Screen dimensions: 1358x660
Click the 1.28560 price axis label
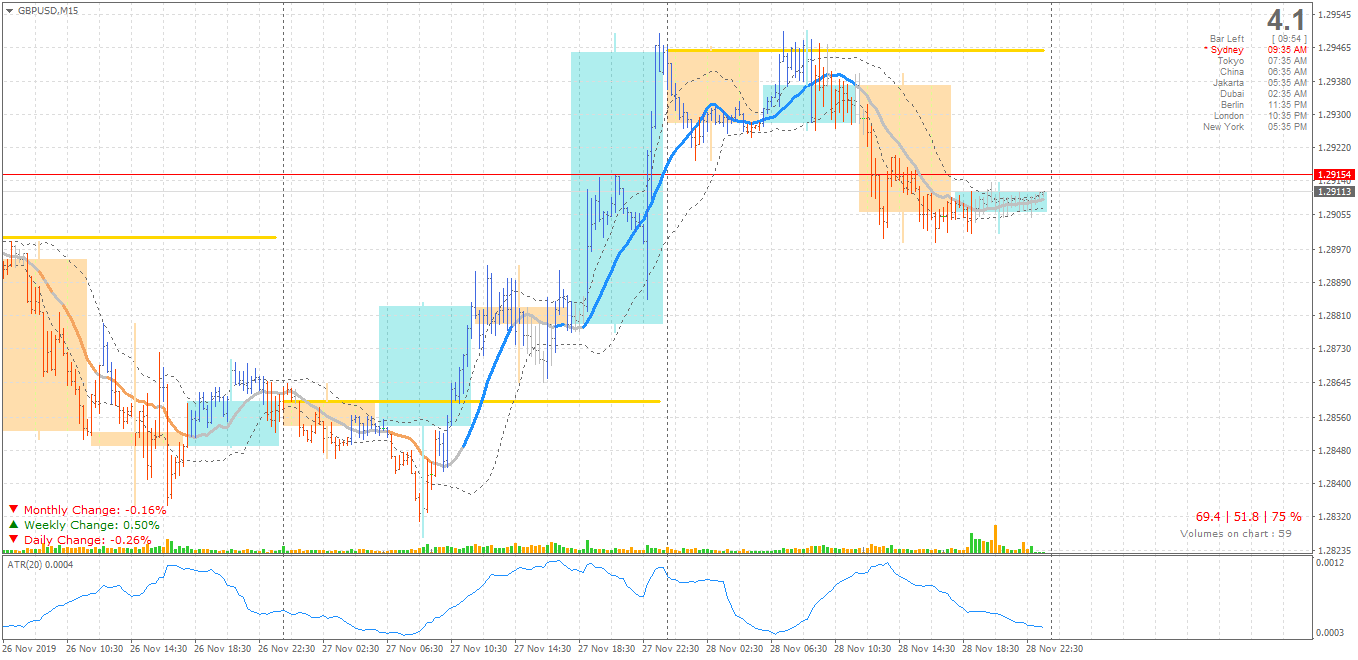pyautogui.click(x=1337, y=416)
